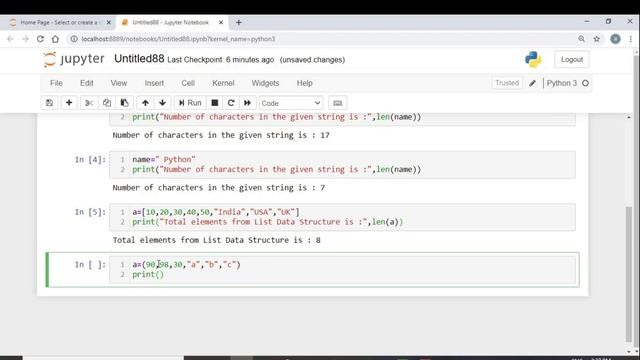
Task: Open the command palette keyboard icon
Action: click(338, 103)
